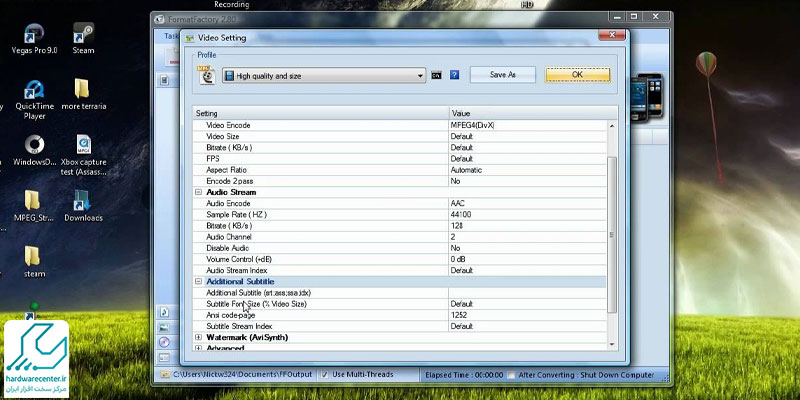
Task: Open the WindowsD... disc icon on desktop
Action: tap(34, 151)
